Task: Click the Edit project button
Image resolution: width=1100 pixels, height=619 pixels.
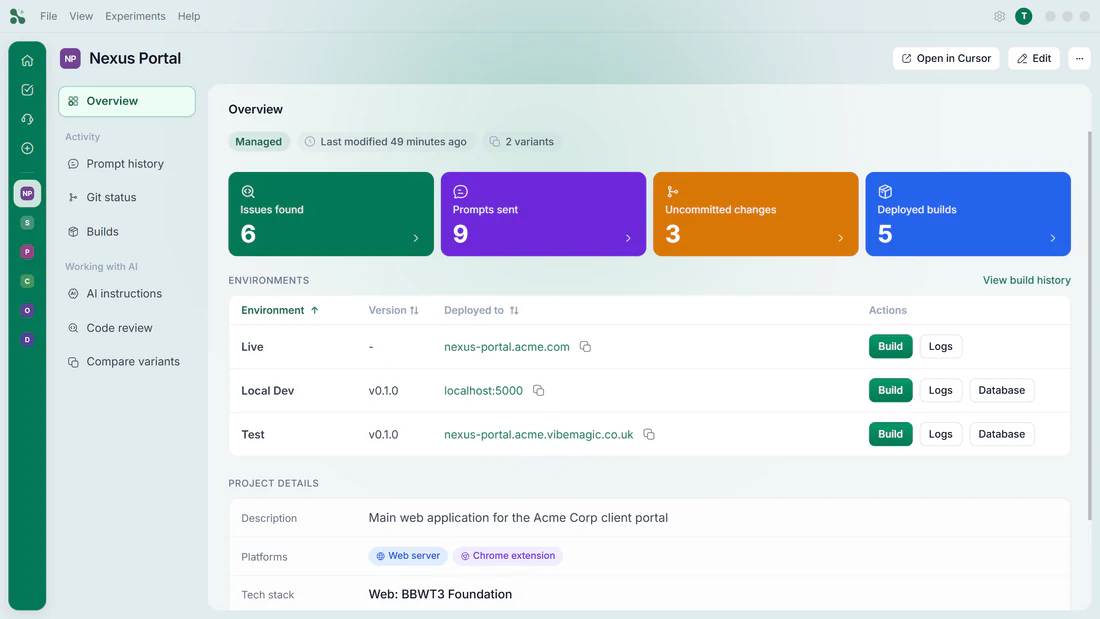Action: [x=1033, y=58]
